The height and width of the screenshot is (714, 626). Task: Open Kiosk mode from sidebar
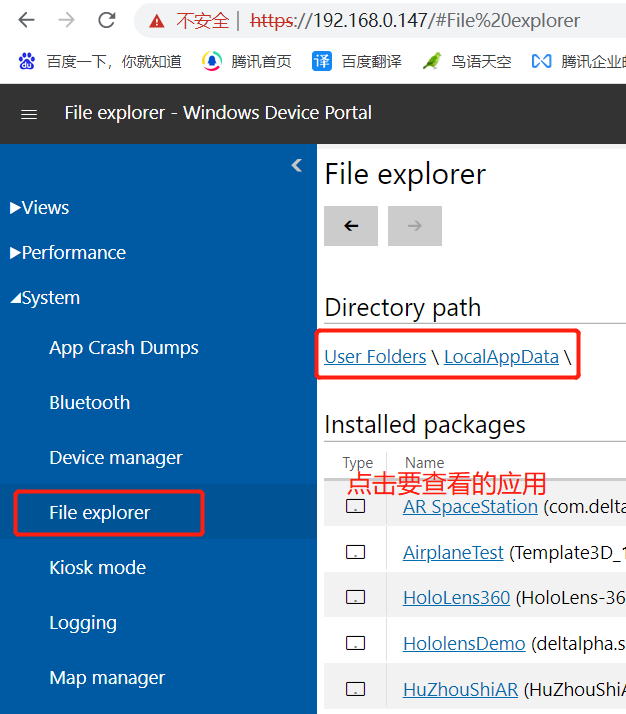[97, 568]
